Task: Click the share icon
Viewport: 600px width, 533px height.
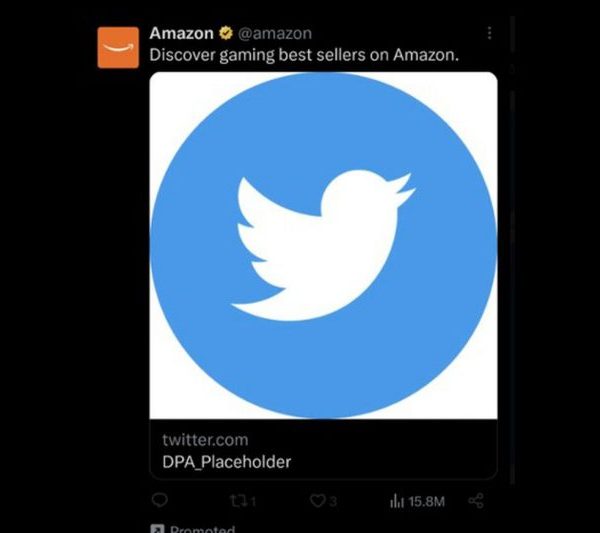Action: (476, 500)
